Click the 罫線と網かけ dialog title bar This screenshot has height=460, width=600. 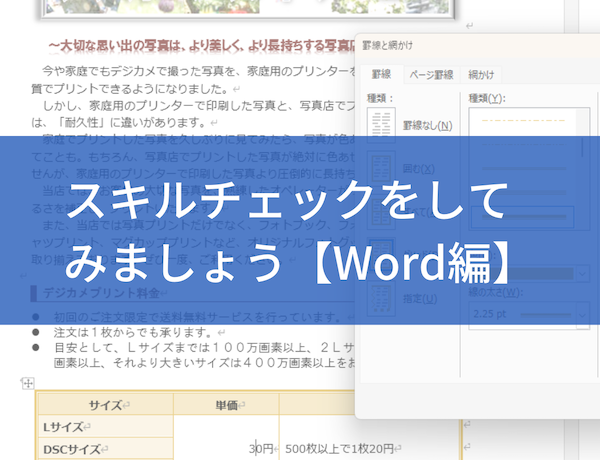(477, 45)
